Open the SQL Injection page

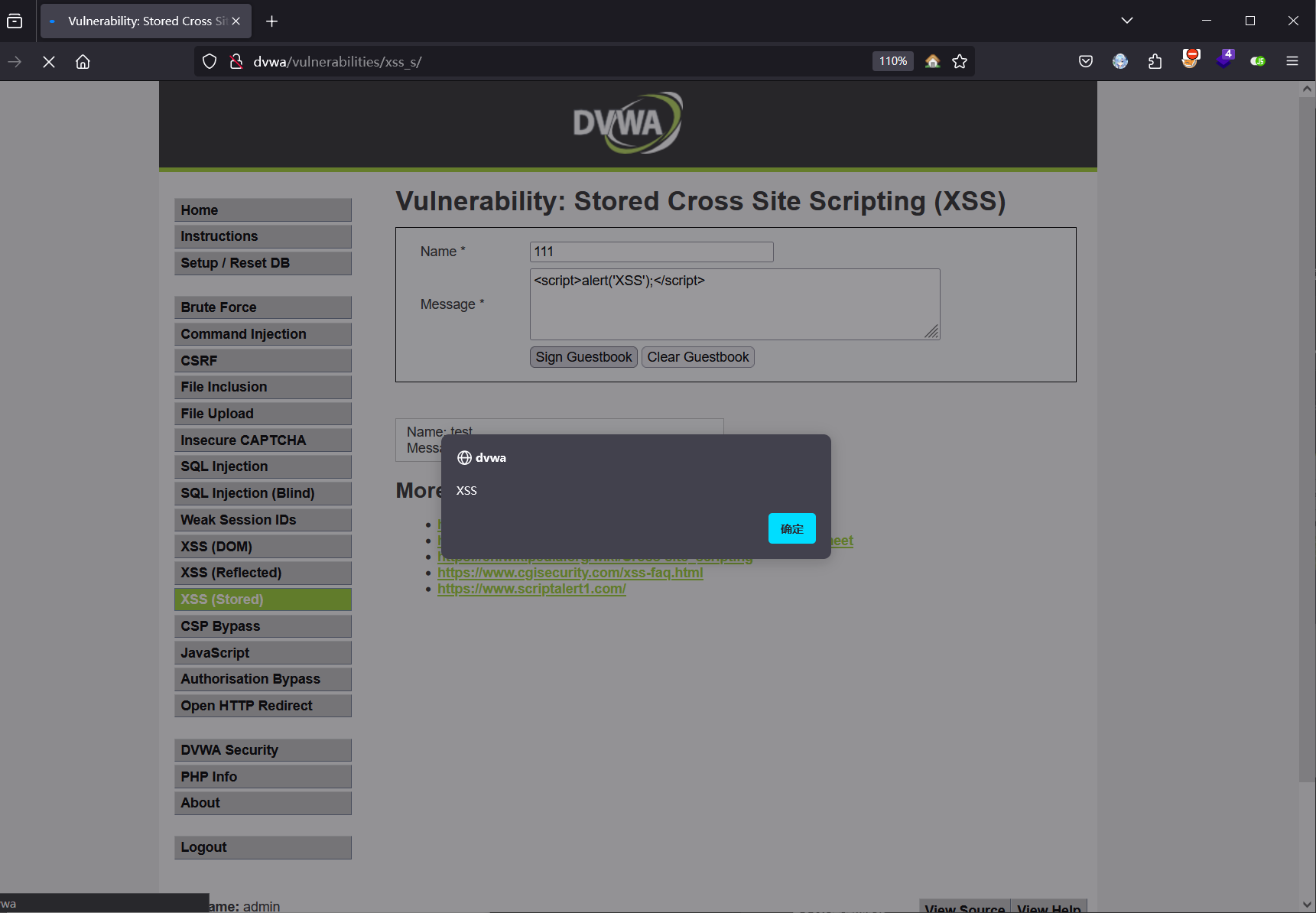click(263, 466)
